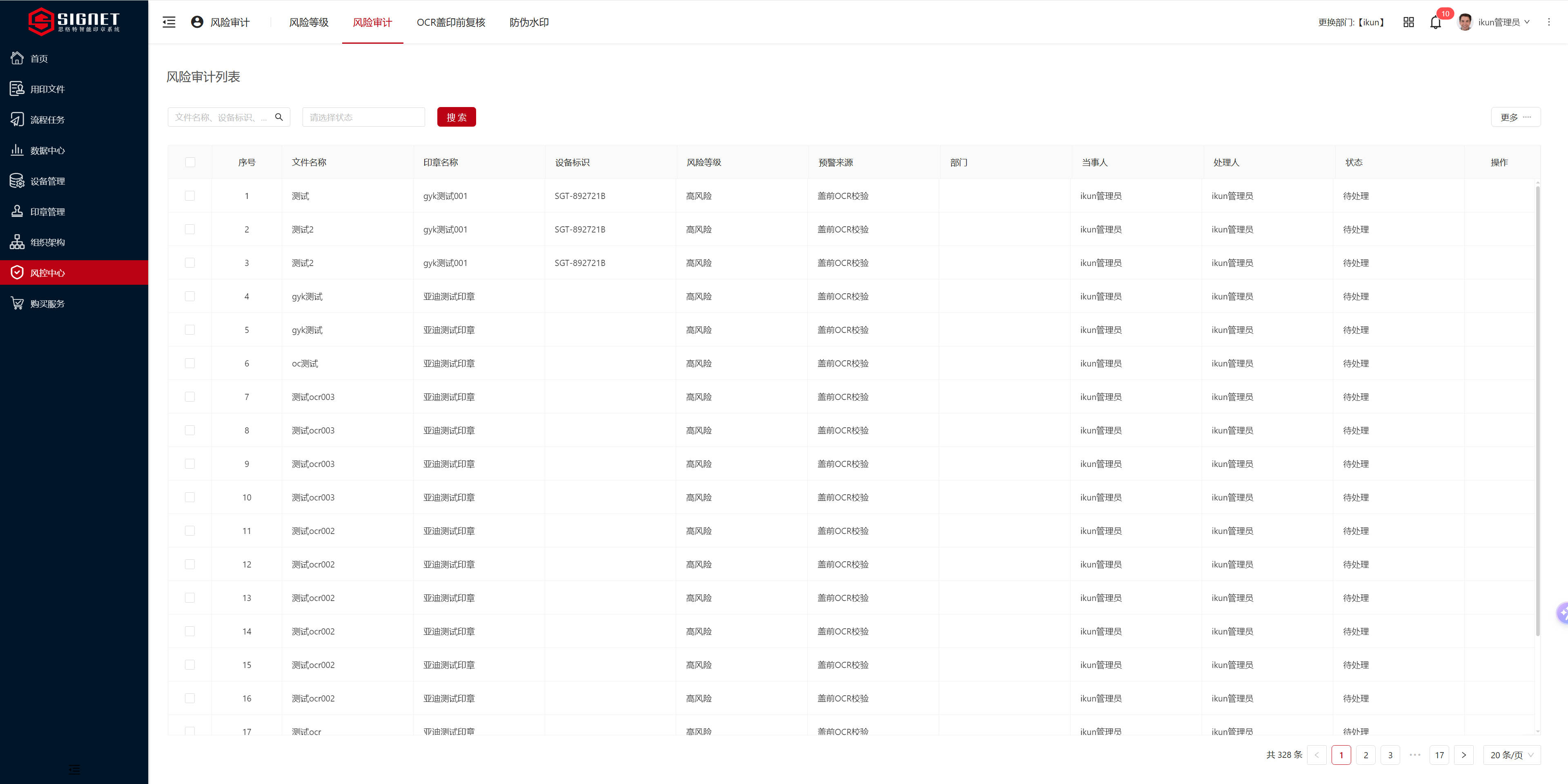This screenshot has width=1568, height=784.
Task: Switch to the OCR盖印前复核 tab
Action: pyautogui.click(x=450, y=22)
